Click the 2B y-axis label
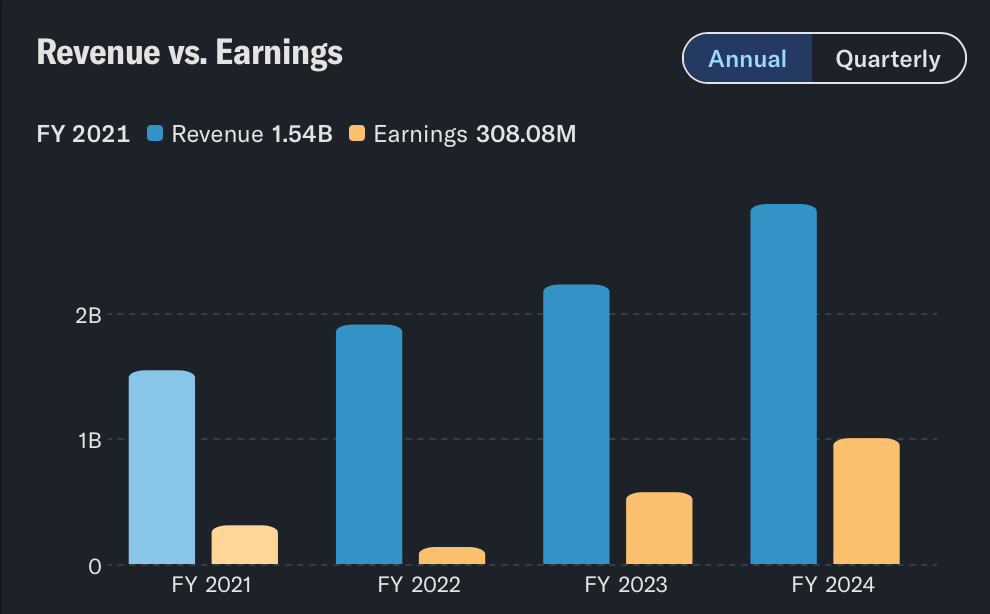Viewport: 990px width, 614px height. click(x=89, y=315)
